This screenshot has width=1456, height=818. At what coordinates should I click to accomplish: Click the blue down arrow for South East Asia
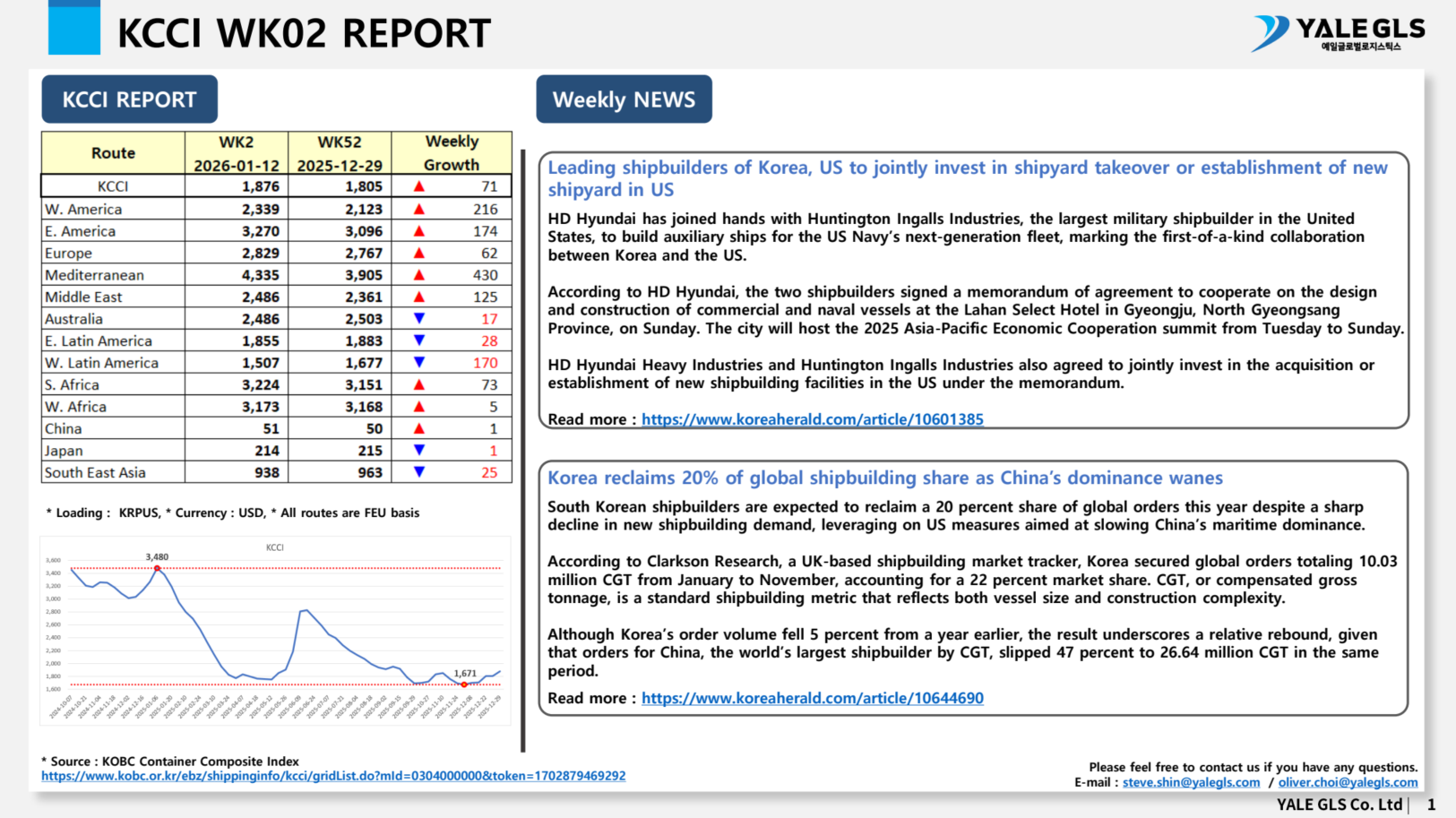point(418,472)
